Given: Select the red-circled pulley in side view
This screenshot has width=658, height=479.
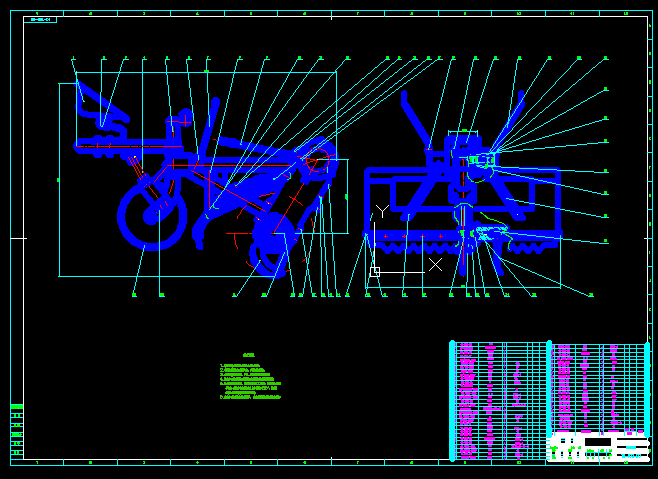Looking at the screenshot, I should [318, 160].
